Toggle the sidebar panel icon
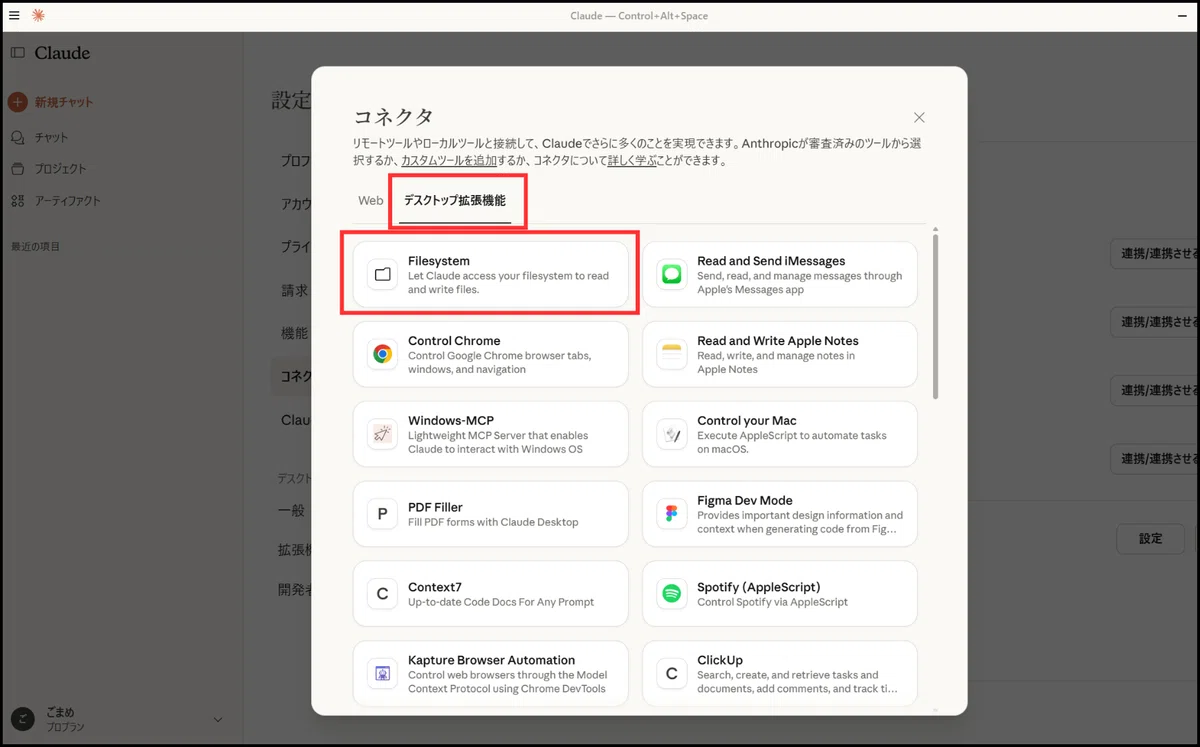The width and height of the screenshot is (1200, 747). click(18, 53)
